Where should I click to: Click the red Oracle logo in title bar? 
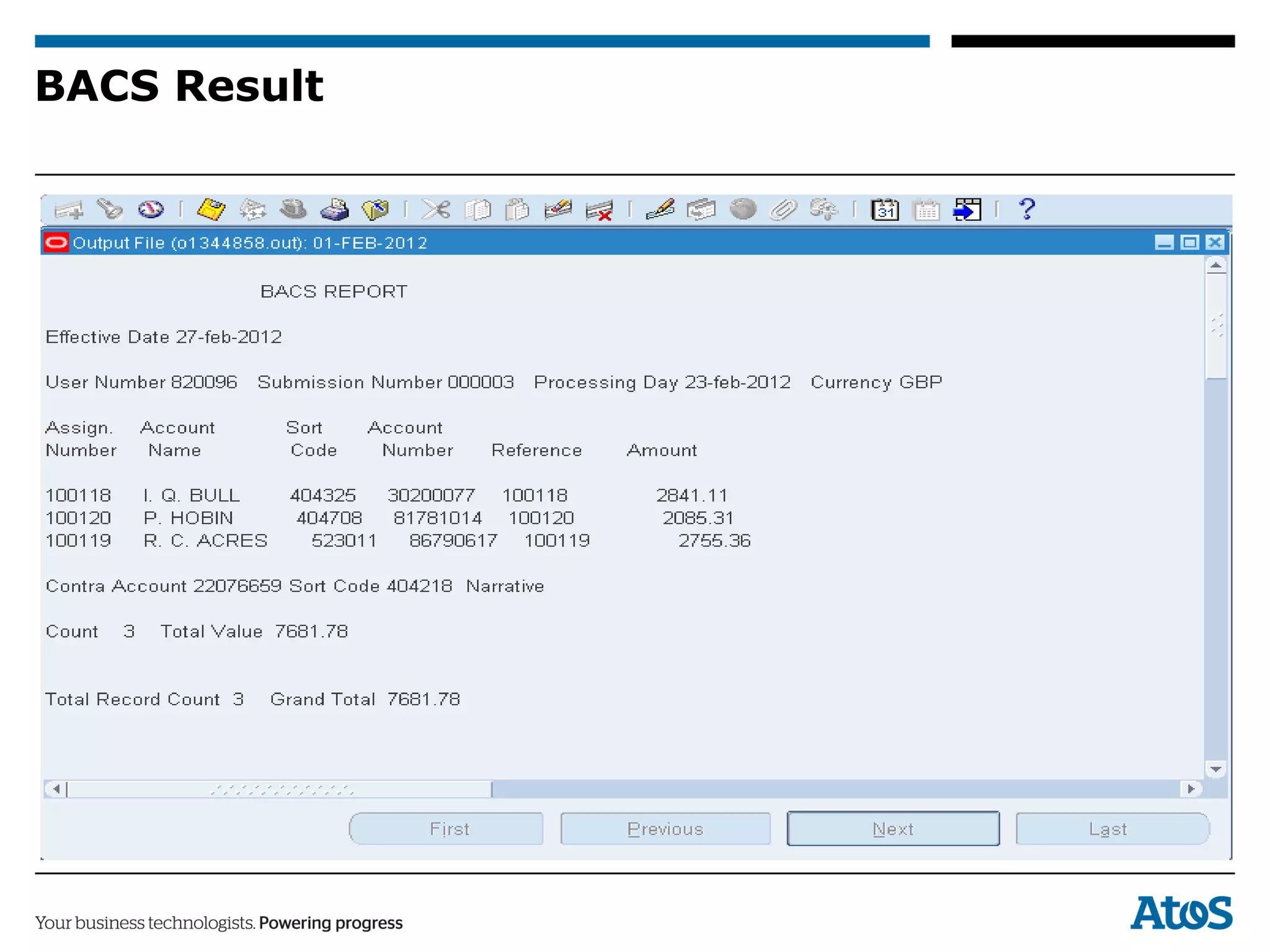pyautogui.click(x=56, y=242)
